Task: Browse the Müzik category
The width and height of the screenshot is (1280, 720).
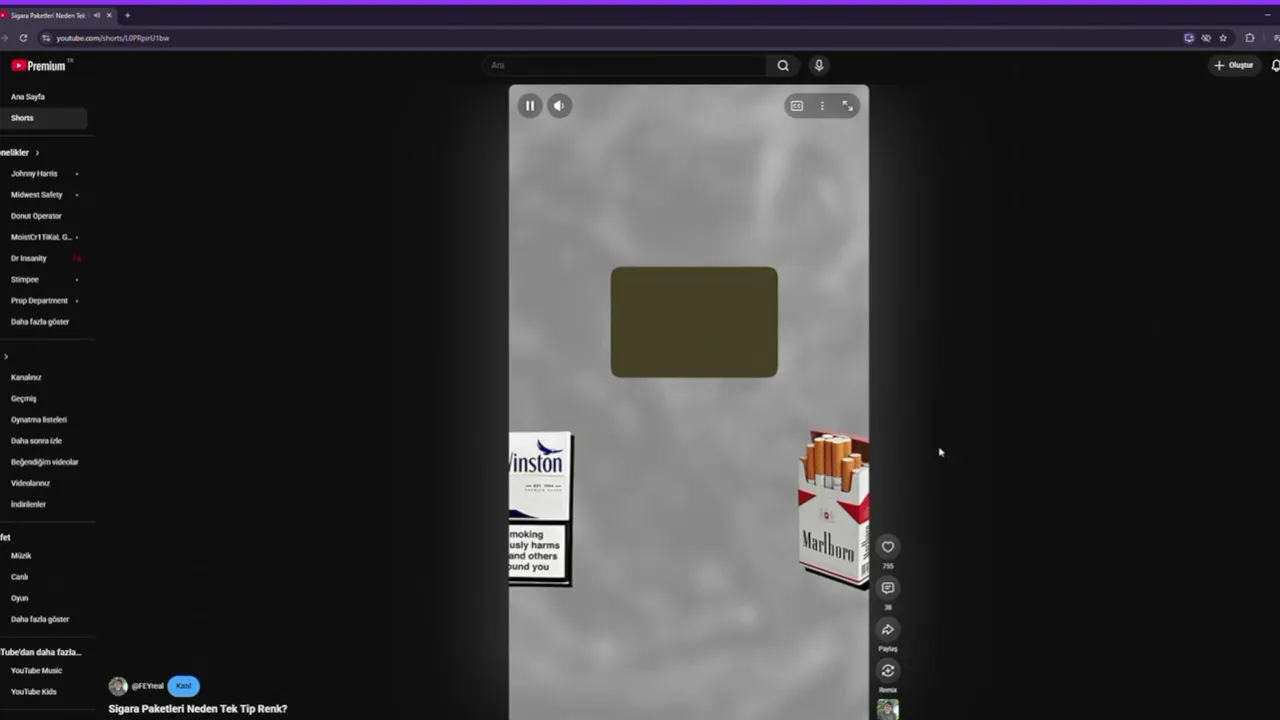Action: pyautogui.click(x=21, y=556)
